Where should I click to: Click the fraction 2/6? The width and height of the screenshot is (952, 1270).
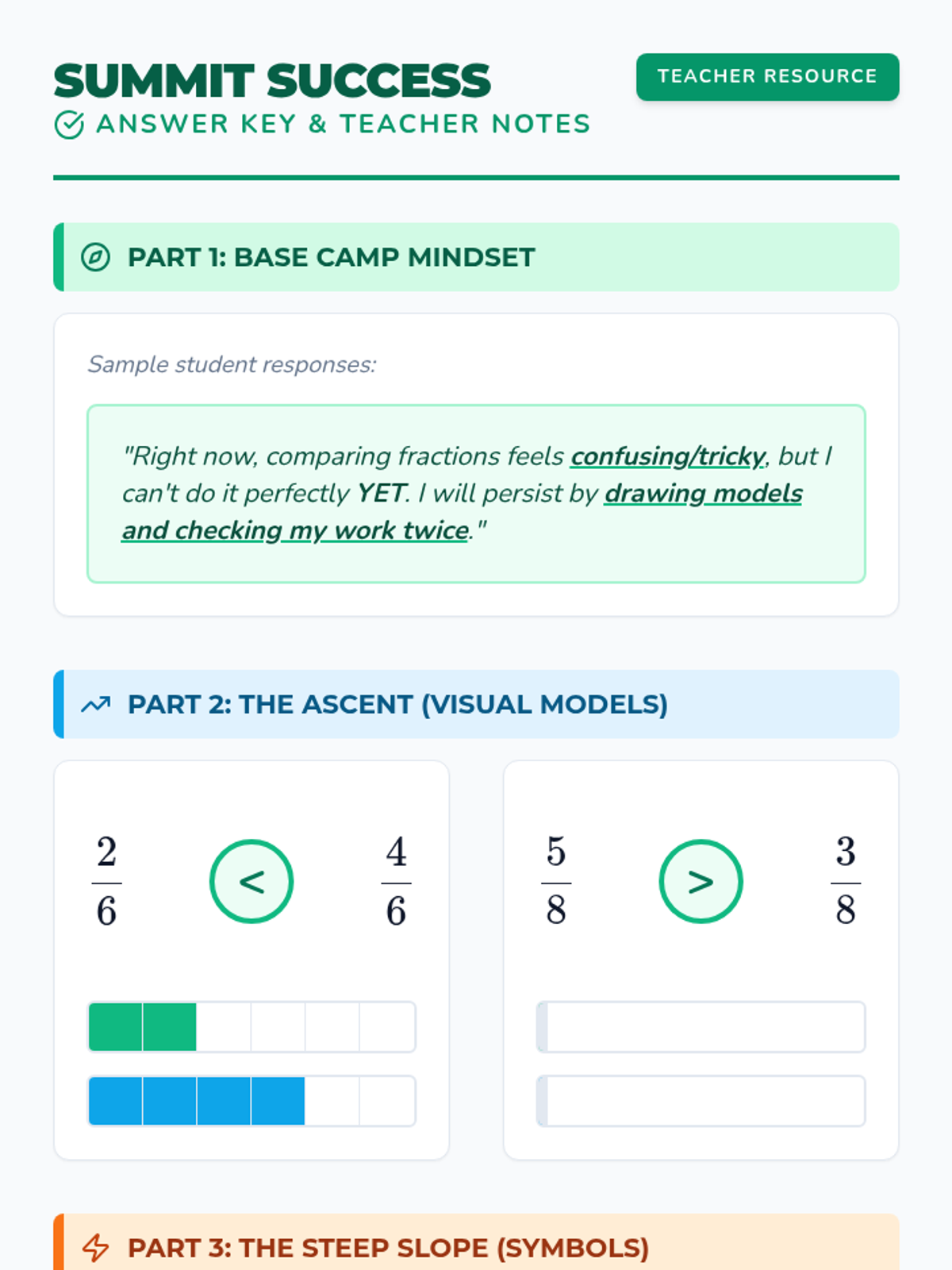pos(106,881)
